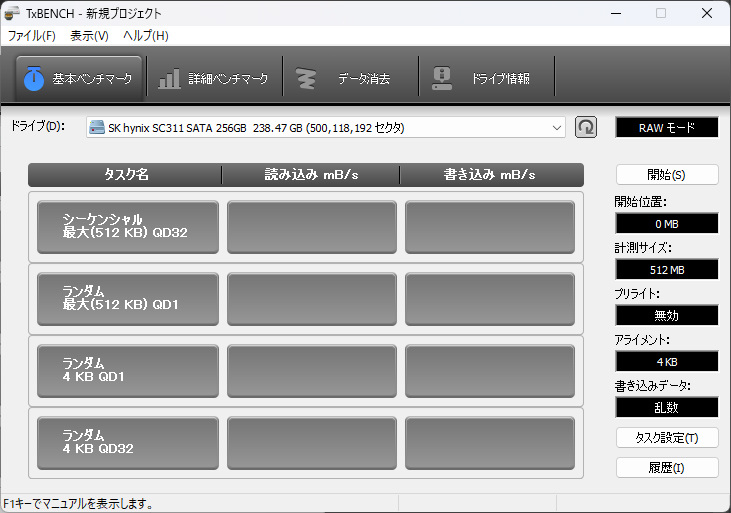Click the 履歴(I) history button
This screenshot has height=513, width=731.
click(667, 468)
